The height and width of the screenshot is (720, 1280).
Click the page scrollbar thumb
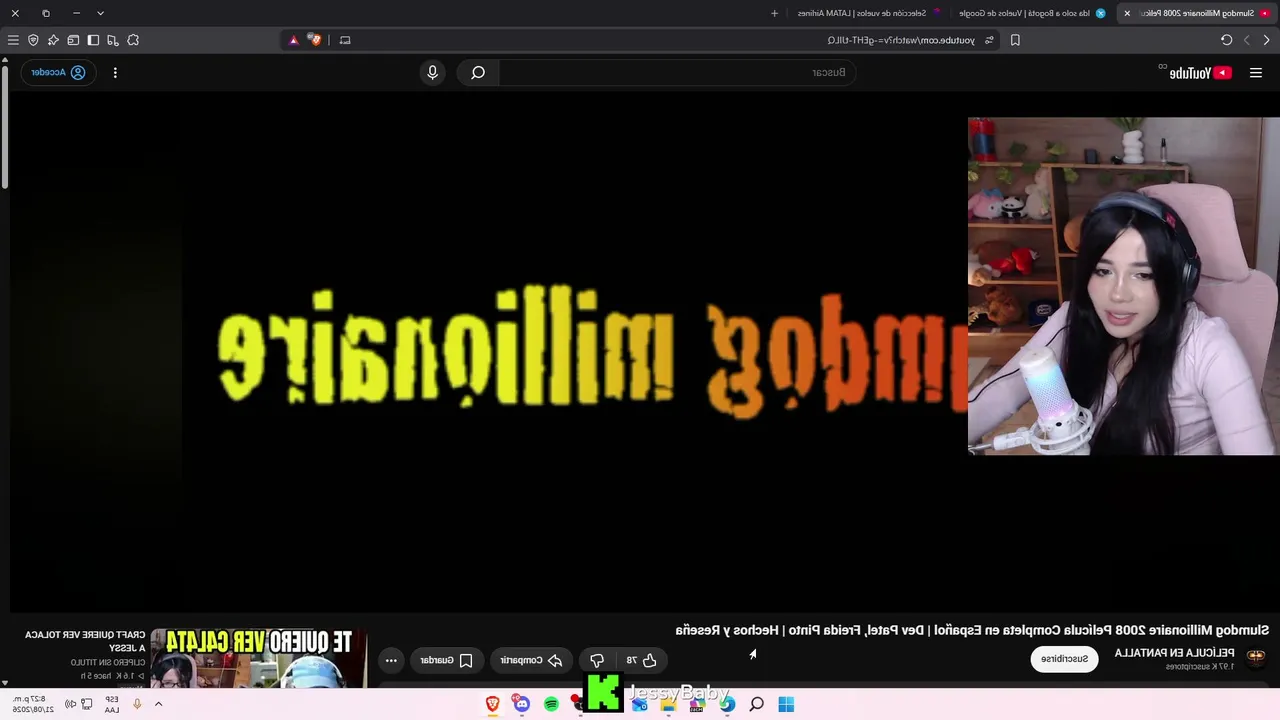(5, 125)
